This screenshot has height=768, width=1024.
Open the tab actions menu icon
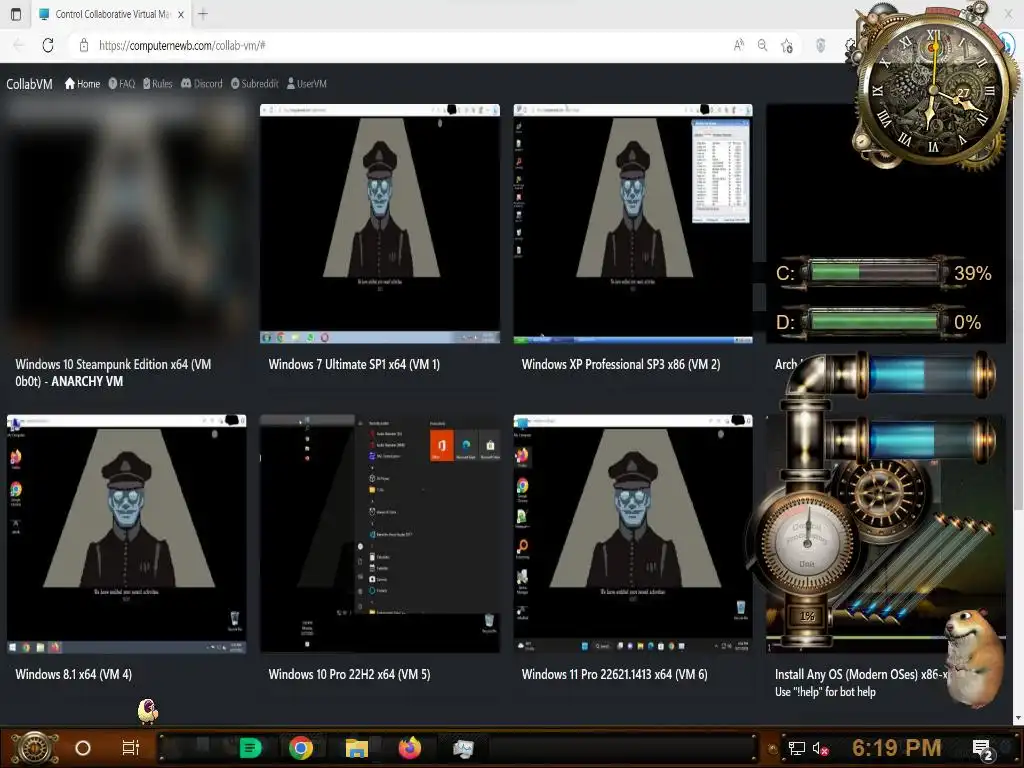[16, 14]
